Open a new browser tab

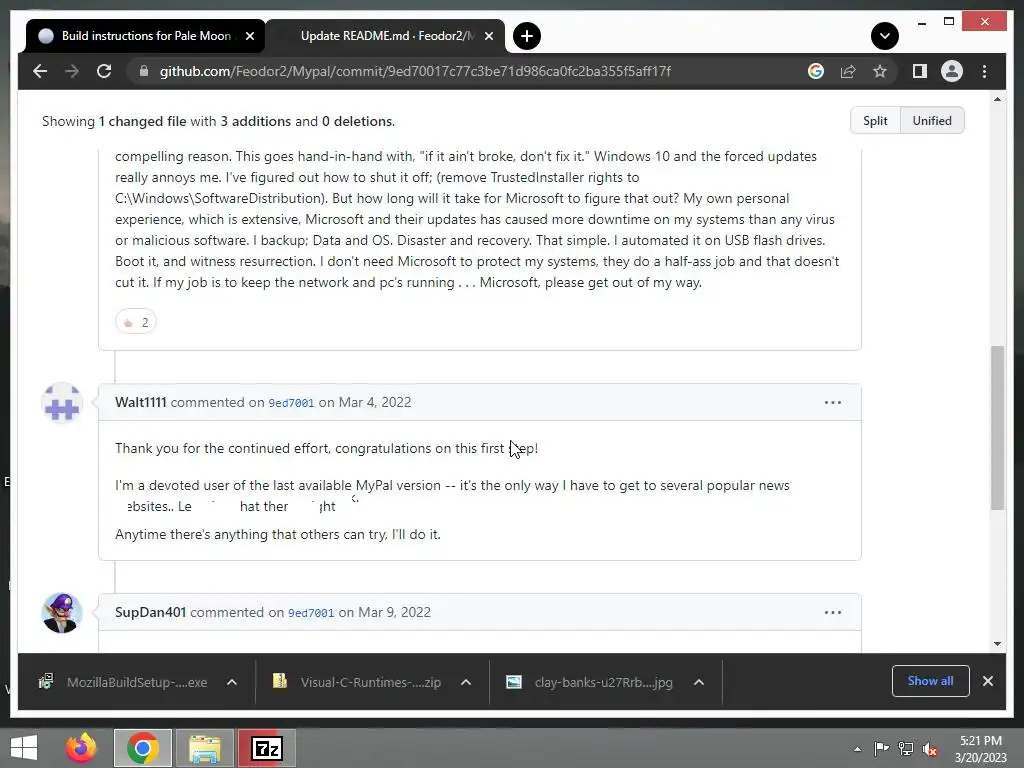[x=526, y=36]
